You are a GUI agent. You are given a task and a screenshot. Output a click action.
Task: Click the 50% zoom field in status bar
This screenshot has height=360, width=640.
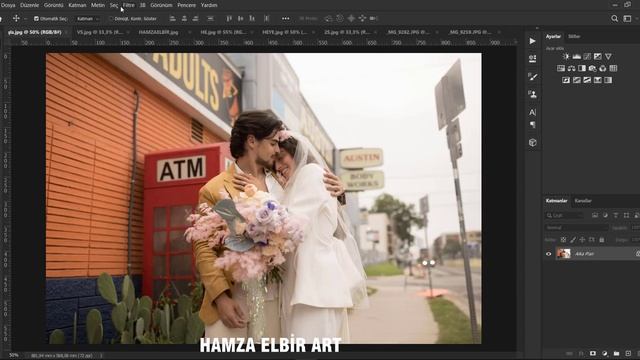click(13, 356)
